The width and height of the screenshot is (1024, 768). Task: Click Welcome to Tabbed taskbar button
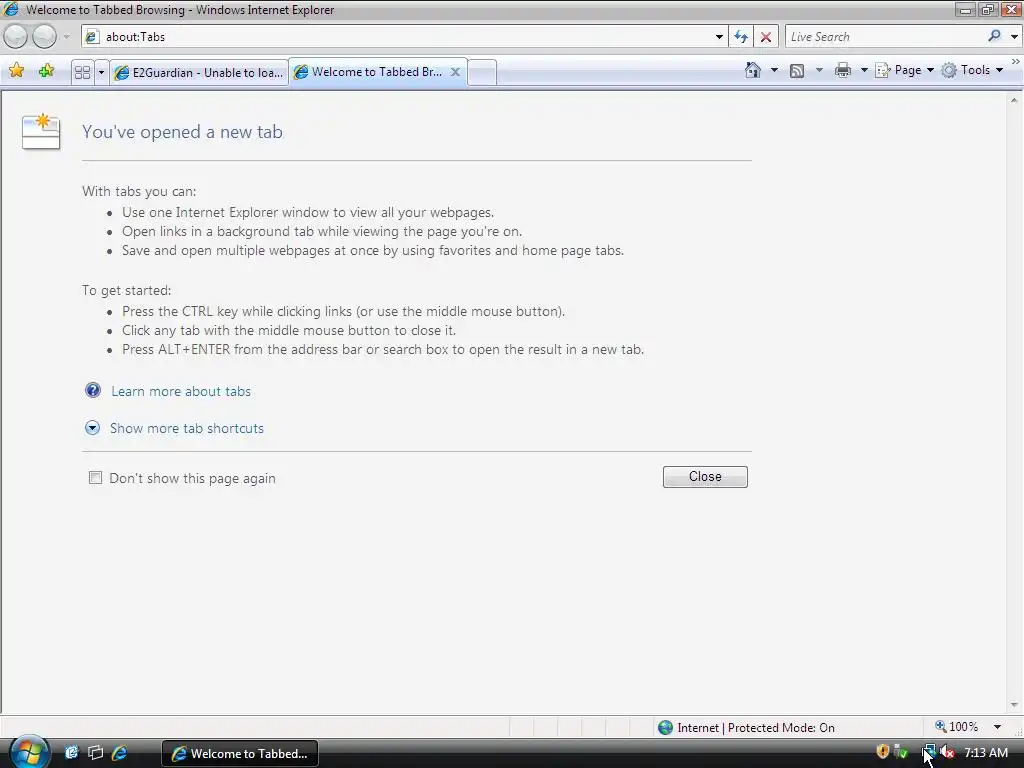pos(240,753)
